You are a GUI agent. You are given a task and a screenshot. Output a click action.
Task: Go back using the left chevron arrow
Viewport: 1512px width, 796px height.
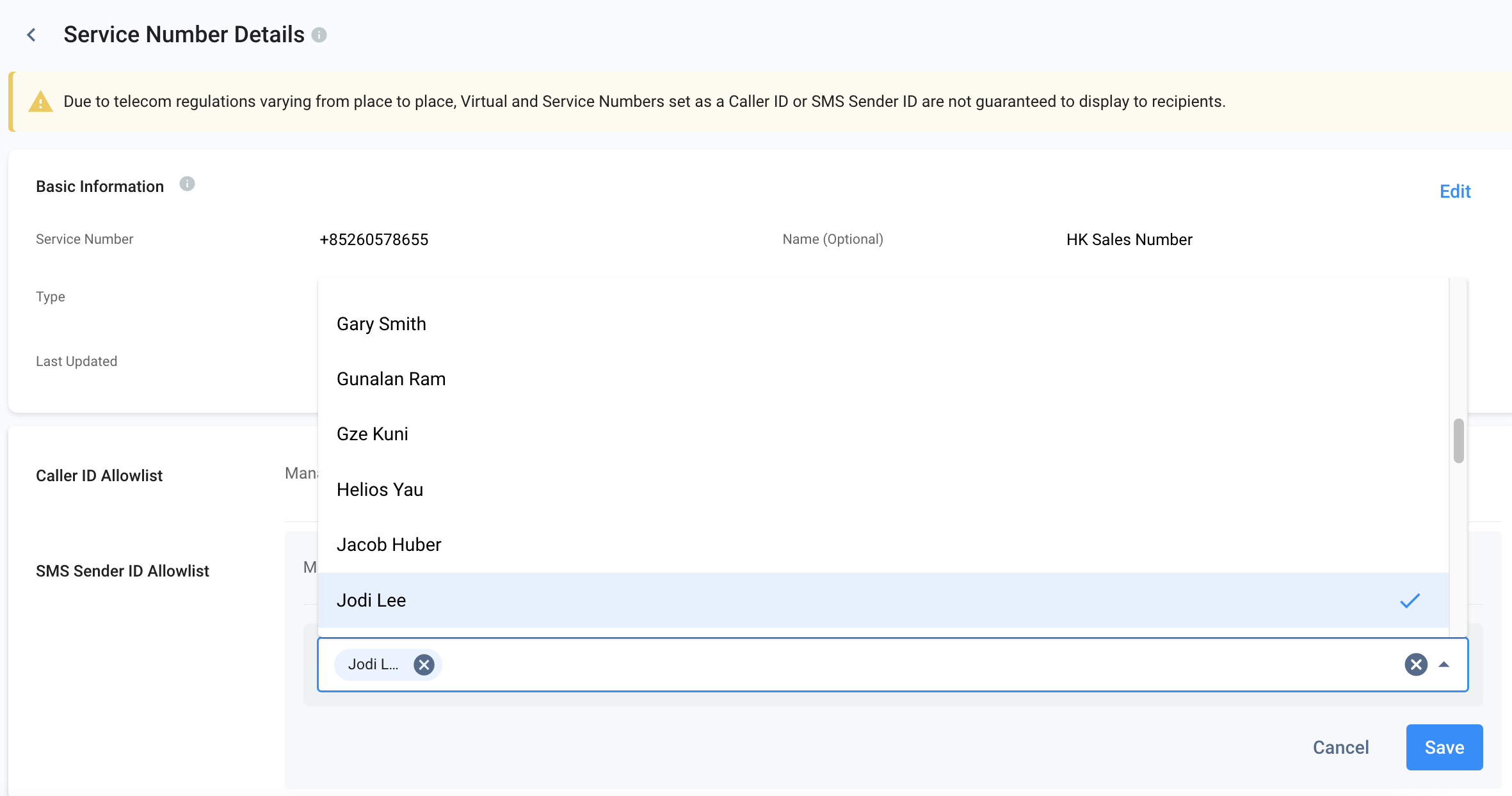click(31, 35)
